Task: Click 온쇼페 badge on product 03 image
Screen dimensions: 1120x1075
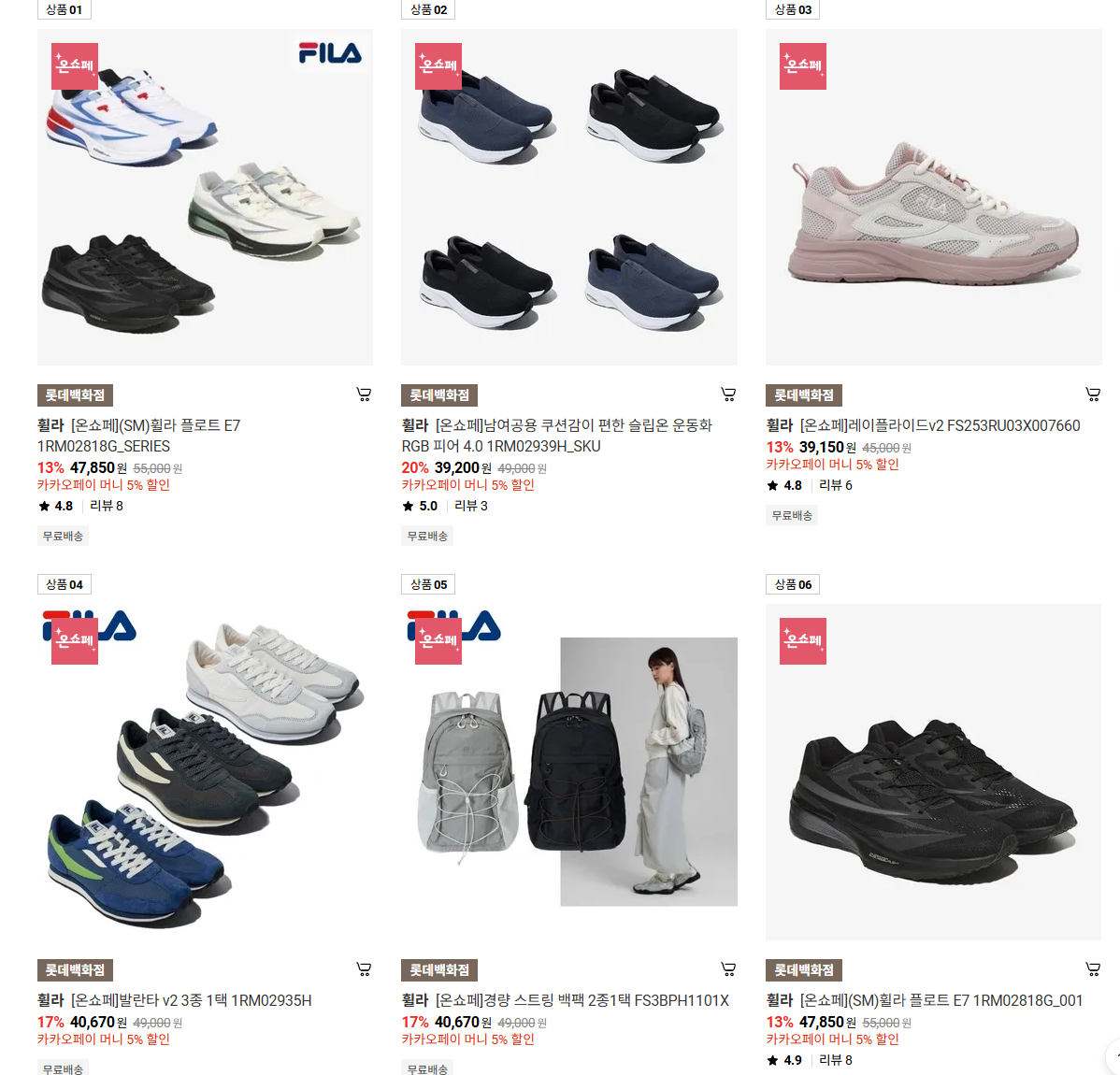Action: click(x=802, y=66)
